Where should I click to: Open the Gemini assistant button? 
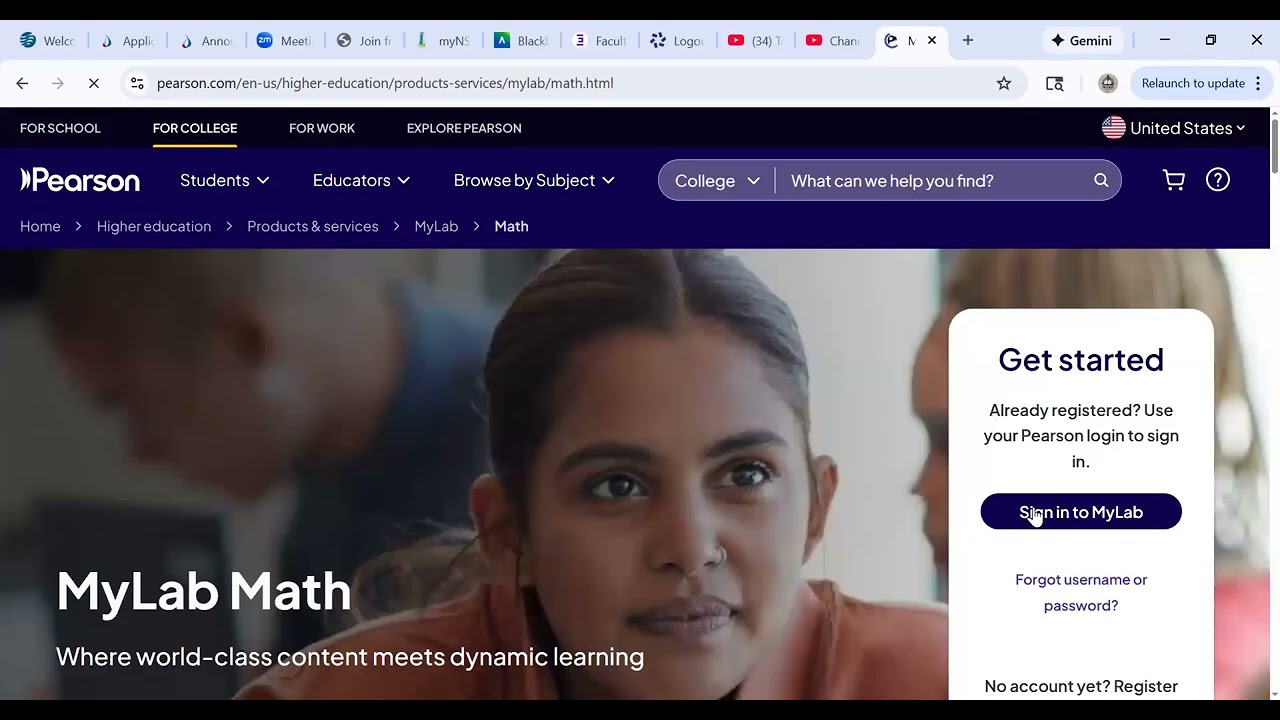click(1082, 40)
